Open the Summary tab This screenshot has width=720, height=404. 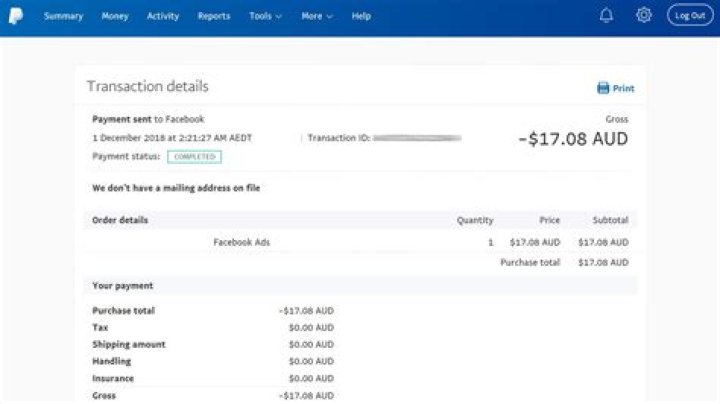point(63,16)
